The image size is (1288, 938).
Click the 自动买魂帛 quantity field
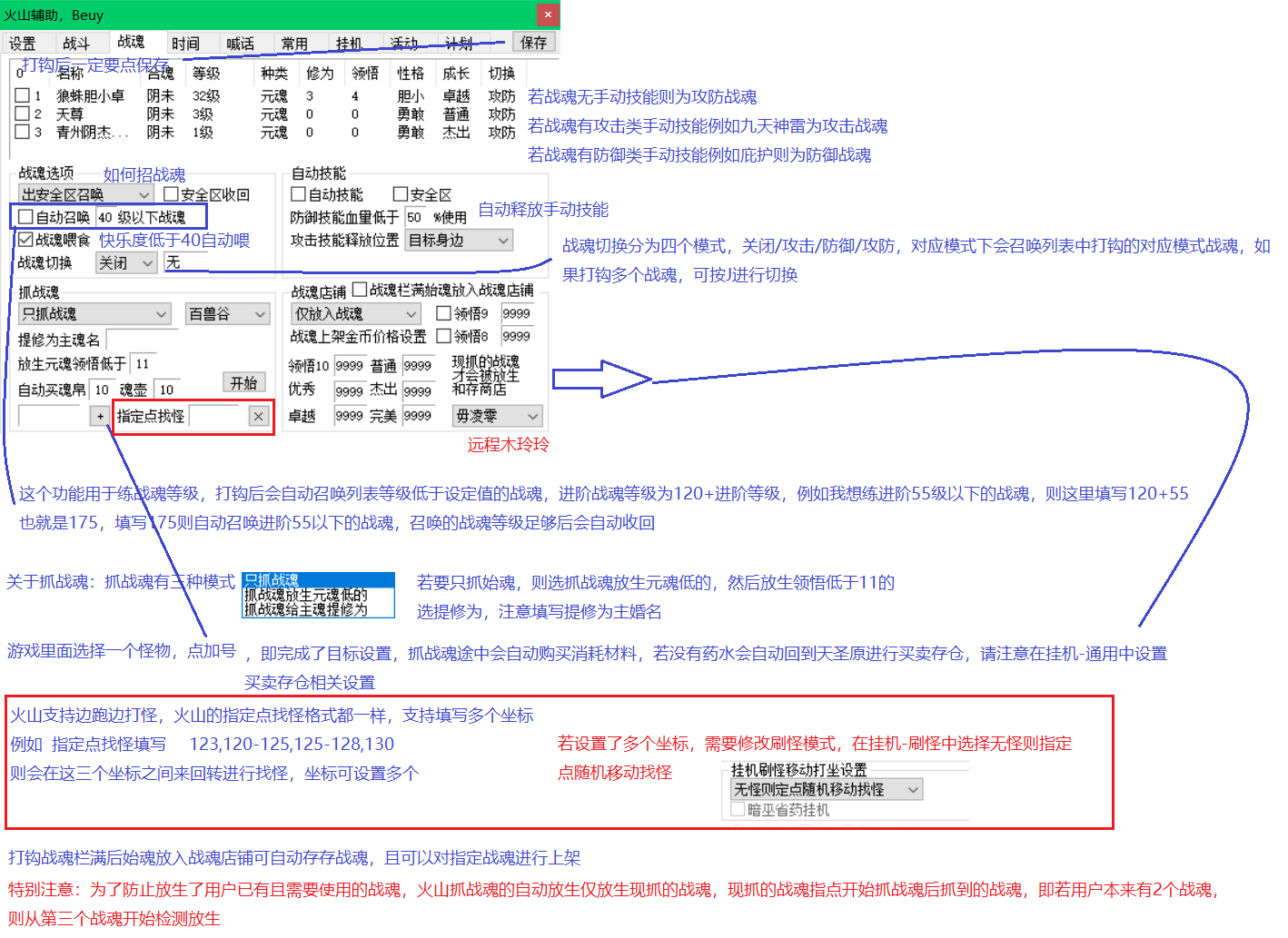pyautogui.click(x=101, y=390)
